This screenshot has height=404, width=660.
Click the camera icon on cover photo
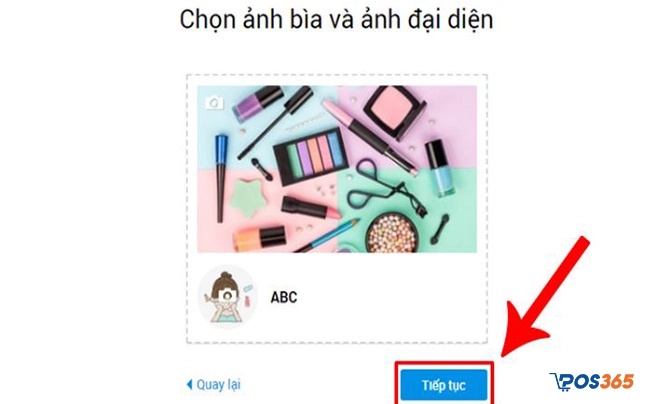(214, 103)
